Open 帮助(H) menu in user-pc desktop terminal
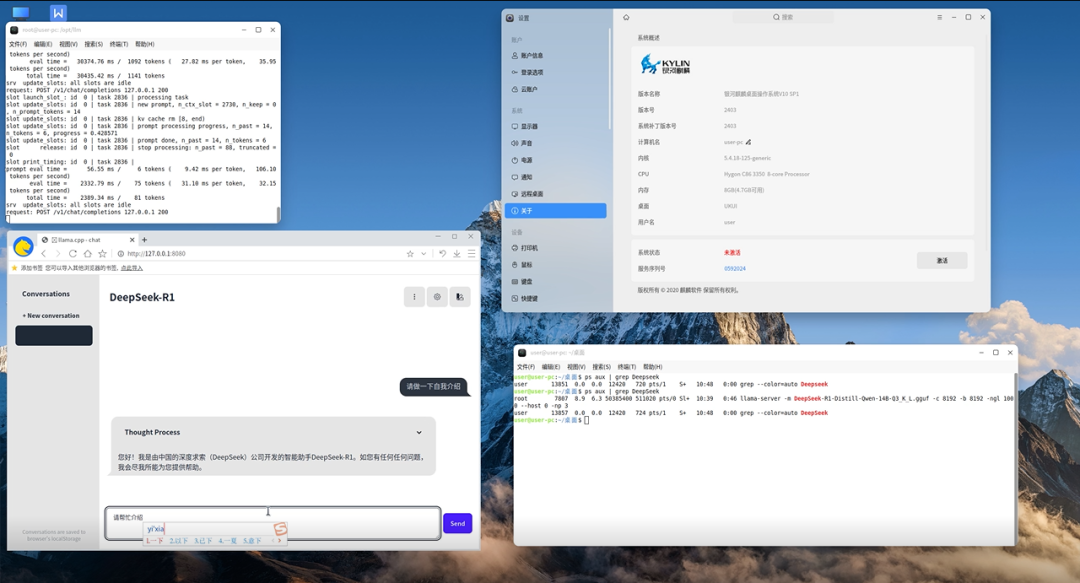The image size is (1080, 583). point(652,367)
